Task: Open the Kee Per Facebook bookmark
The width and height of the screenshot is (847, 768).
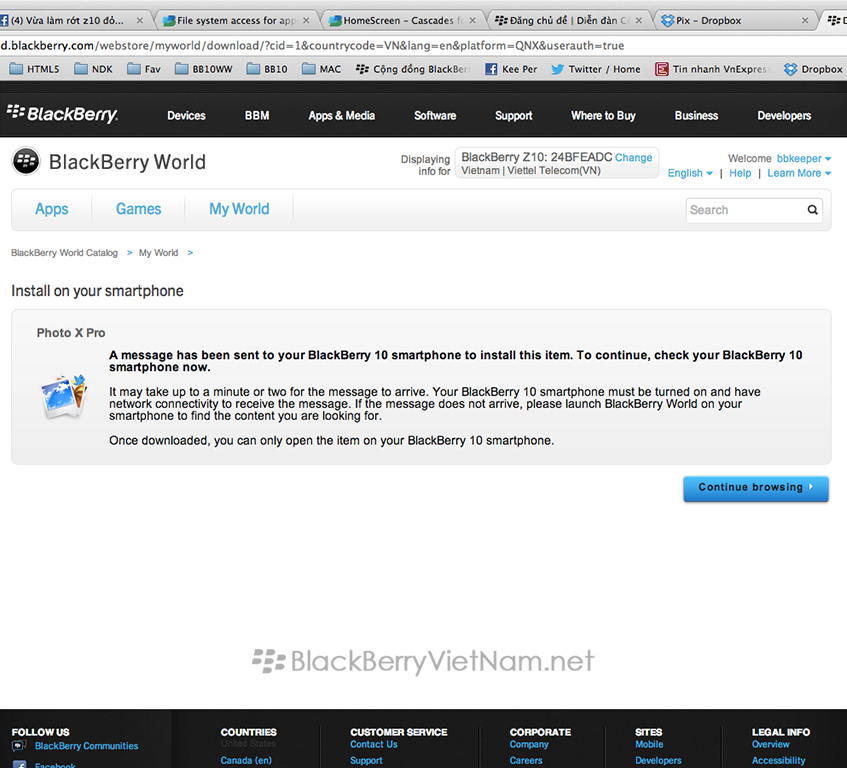Action: [x=511, y=69]
